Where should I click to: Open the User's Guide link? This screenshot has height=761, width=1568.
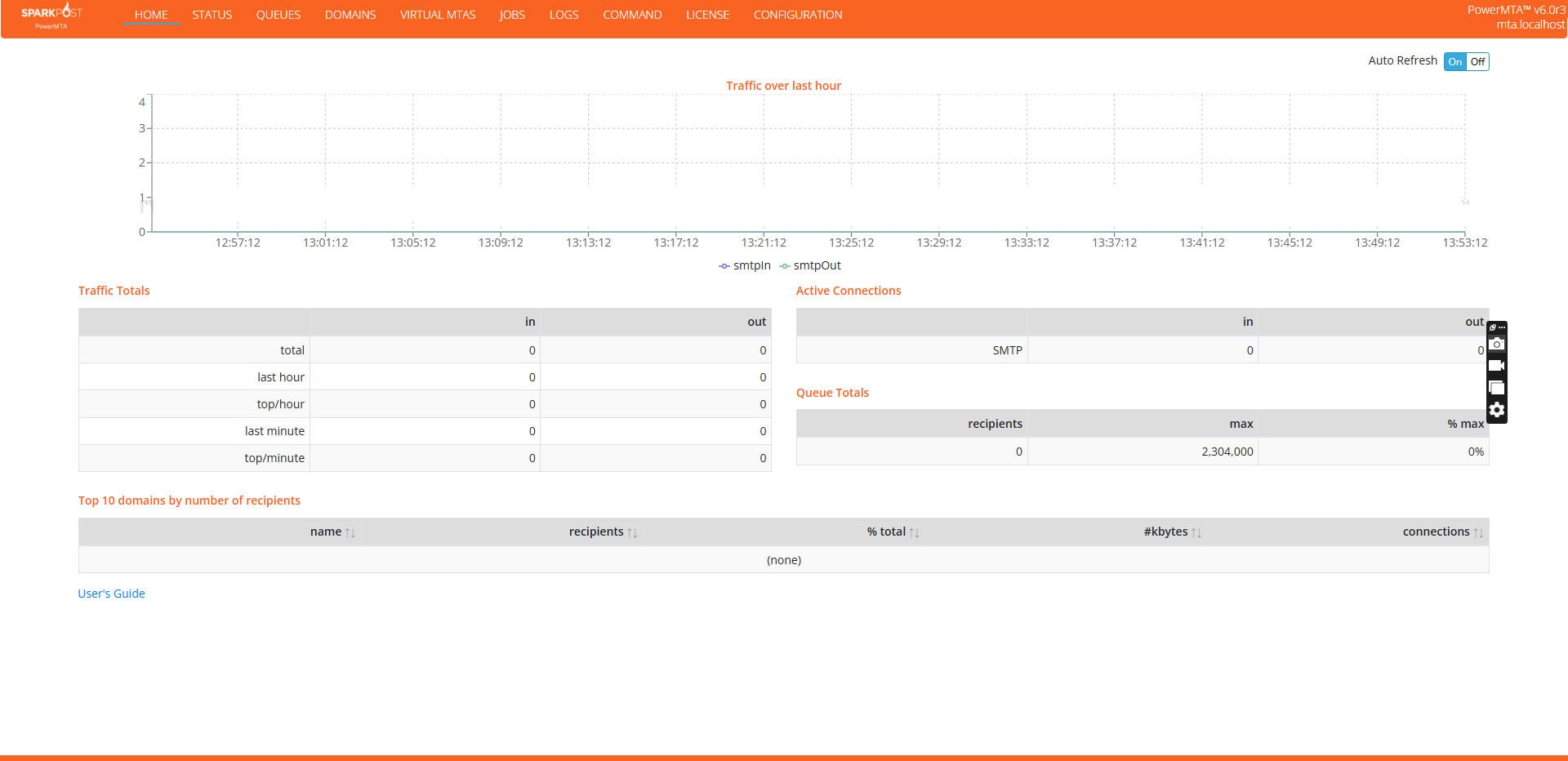(x=111, y=594)
